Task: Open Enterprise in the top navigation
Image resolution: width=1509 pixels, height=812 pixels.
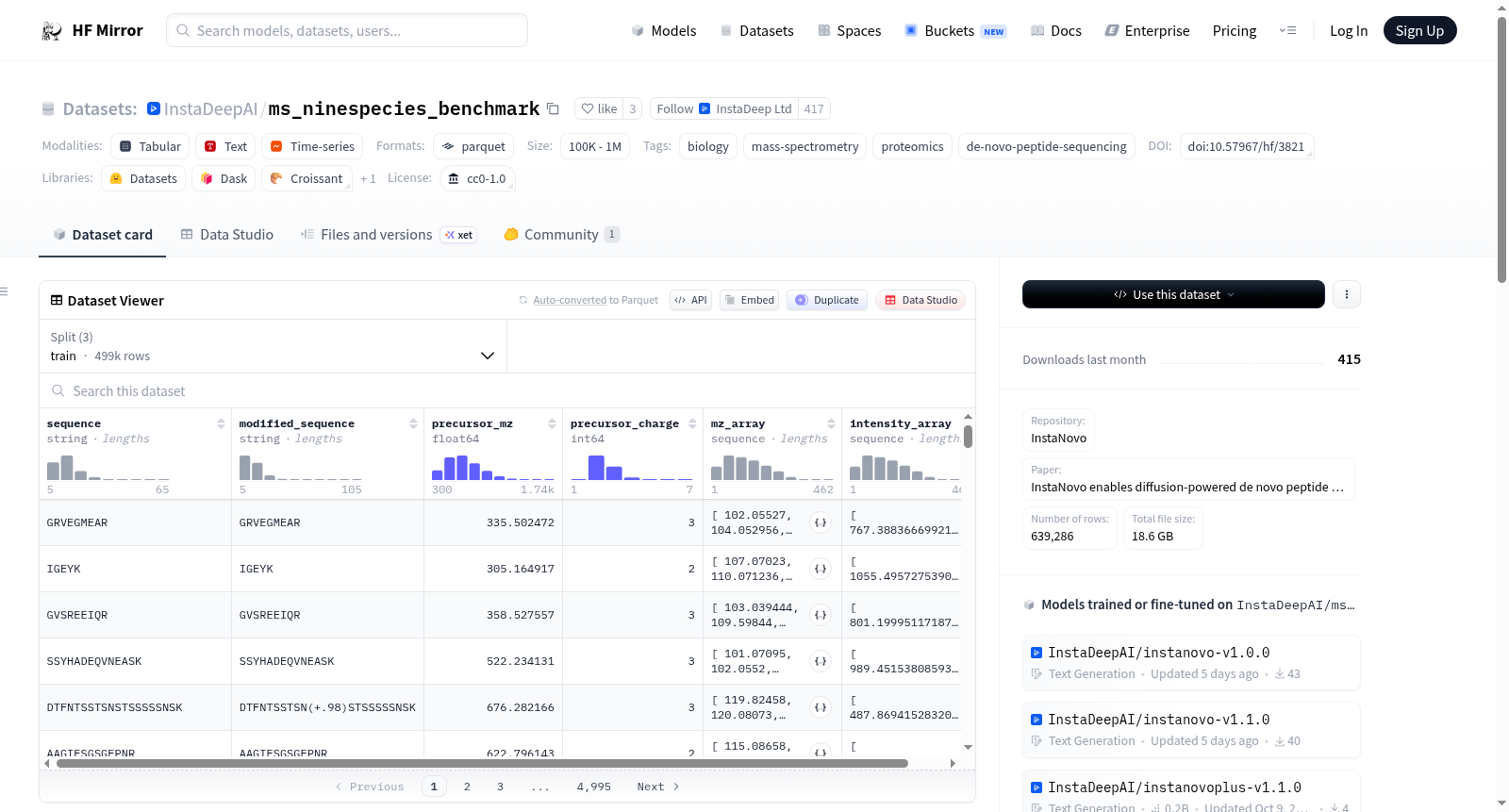Action: click(x=1148, y=31)
